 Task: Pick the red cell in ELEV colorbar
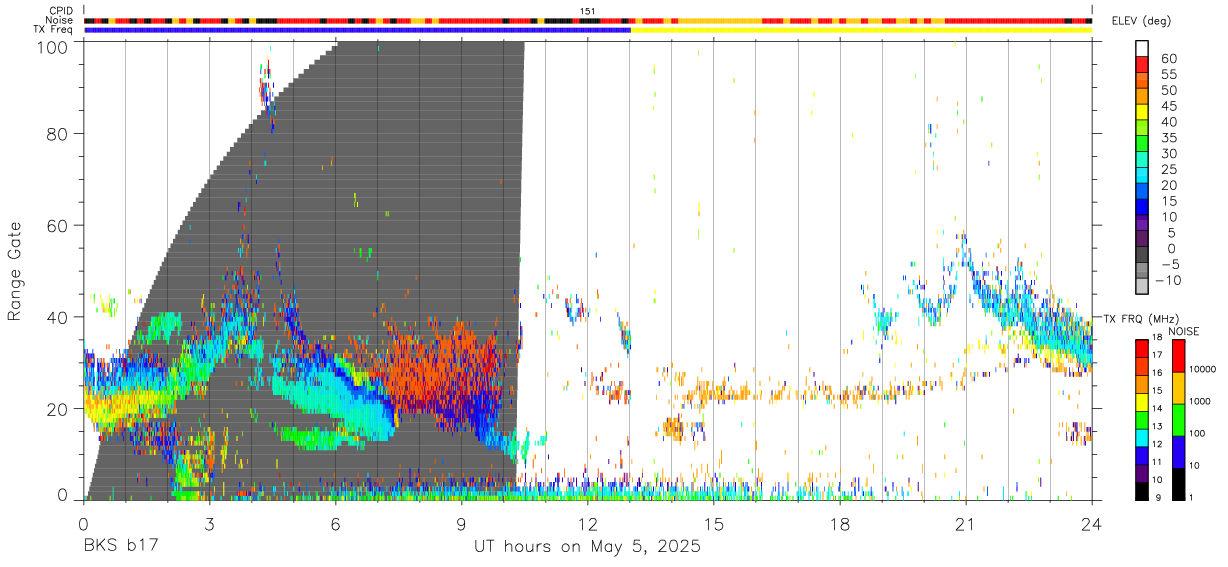[x=1143, y=64]
